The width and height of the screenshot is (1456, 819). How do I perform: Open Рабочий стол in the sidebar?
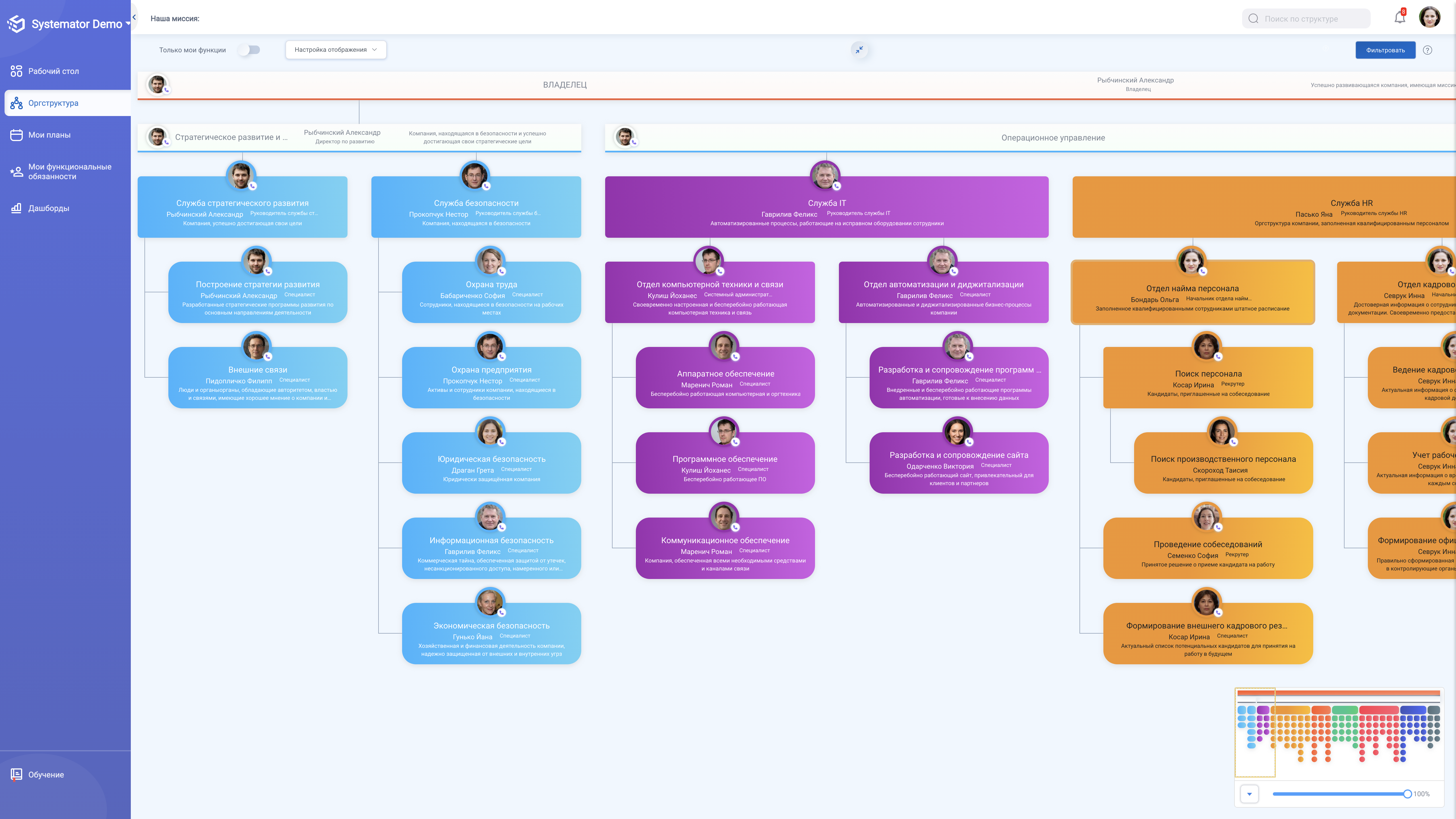point(66,71)
